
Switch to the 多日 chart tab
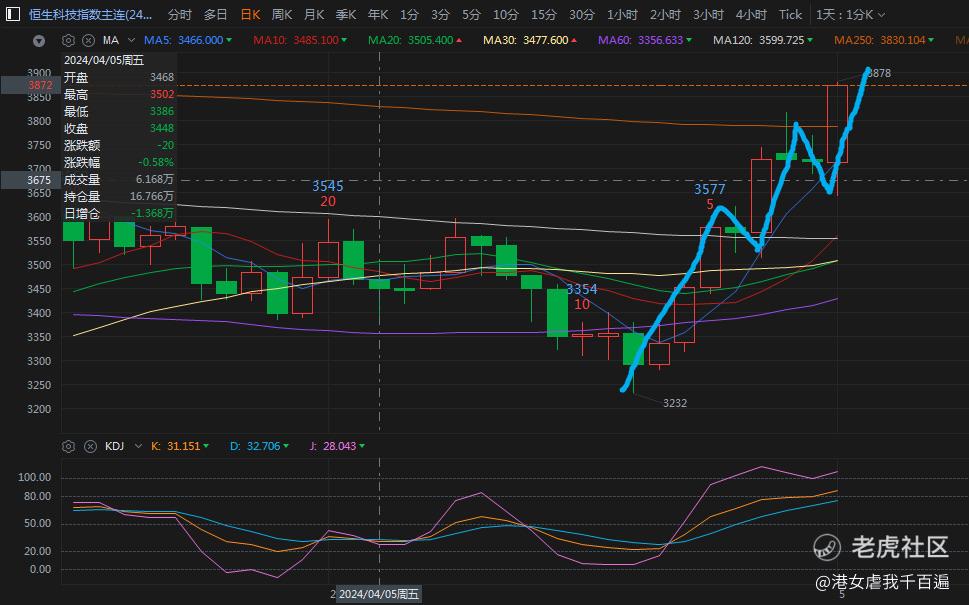pyautogui.click(x=215, y=14)
